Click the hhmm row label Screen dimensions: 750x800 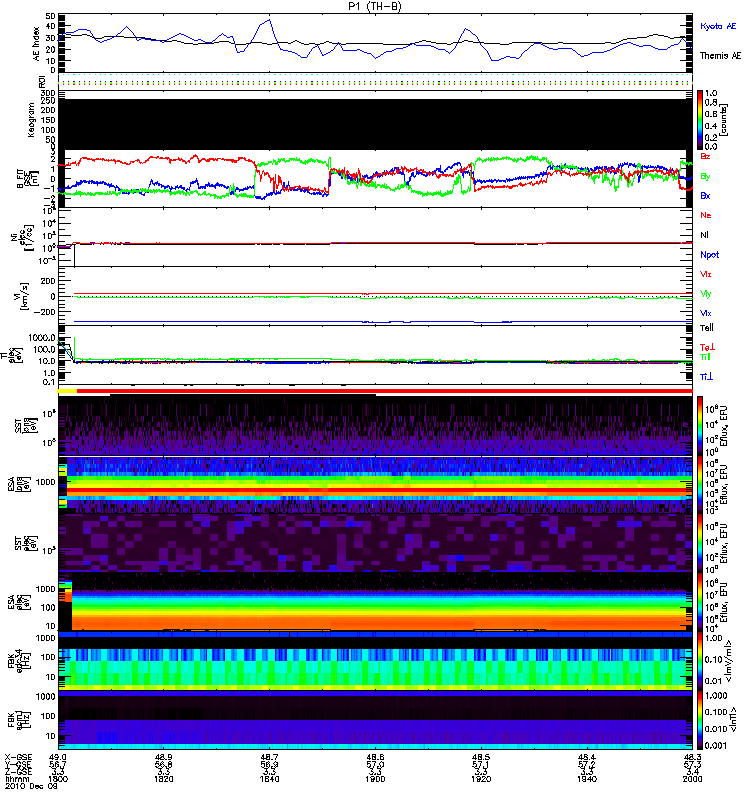point(17,779)
